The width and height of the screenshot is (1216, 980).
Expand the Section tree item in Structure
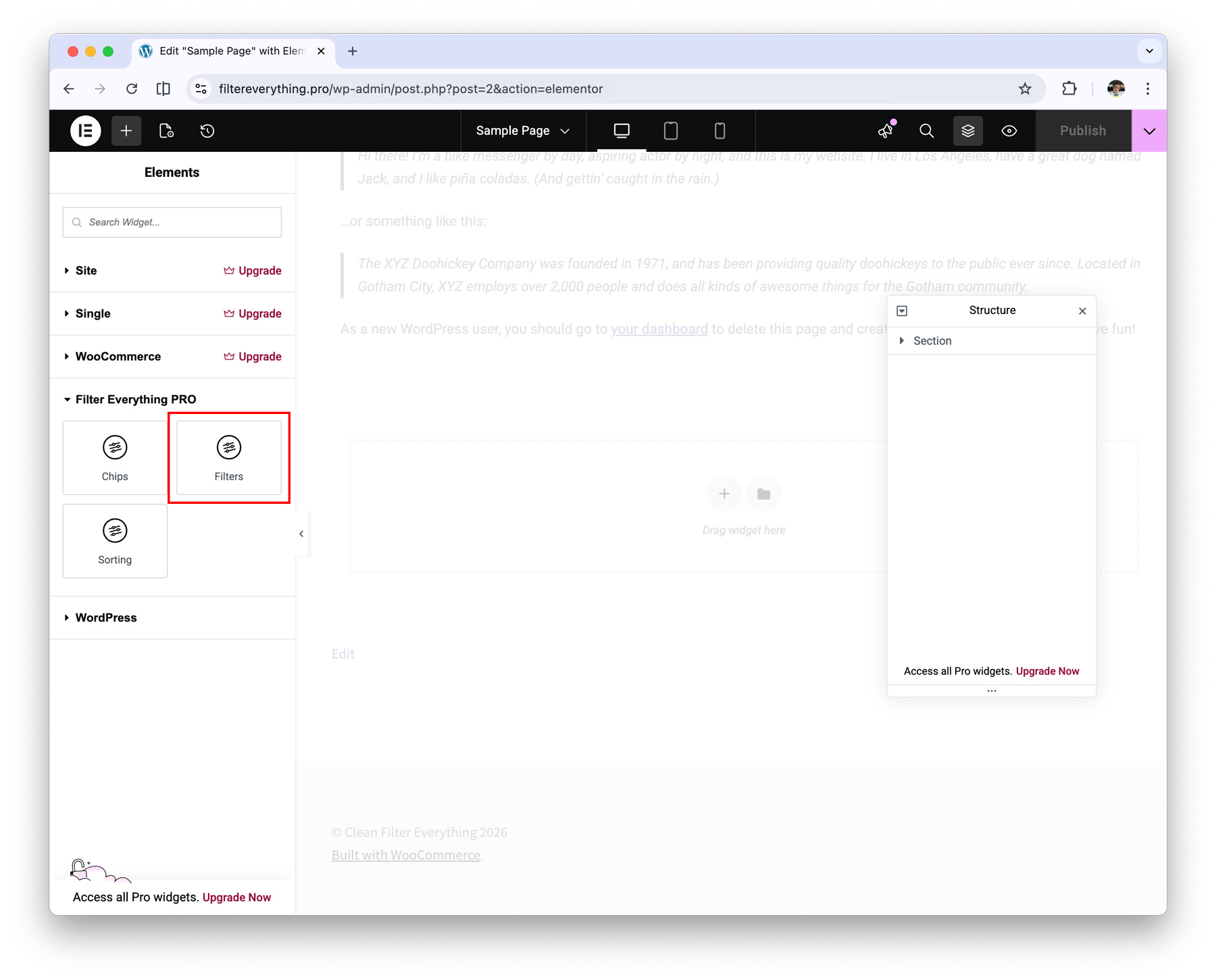(902, 341)
